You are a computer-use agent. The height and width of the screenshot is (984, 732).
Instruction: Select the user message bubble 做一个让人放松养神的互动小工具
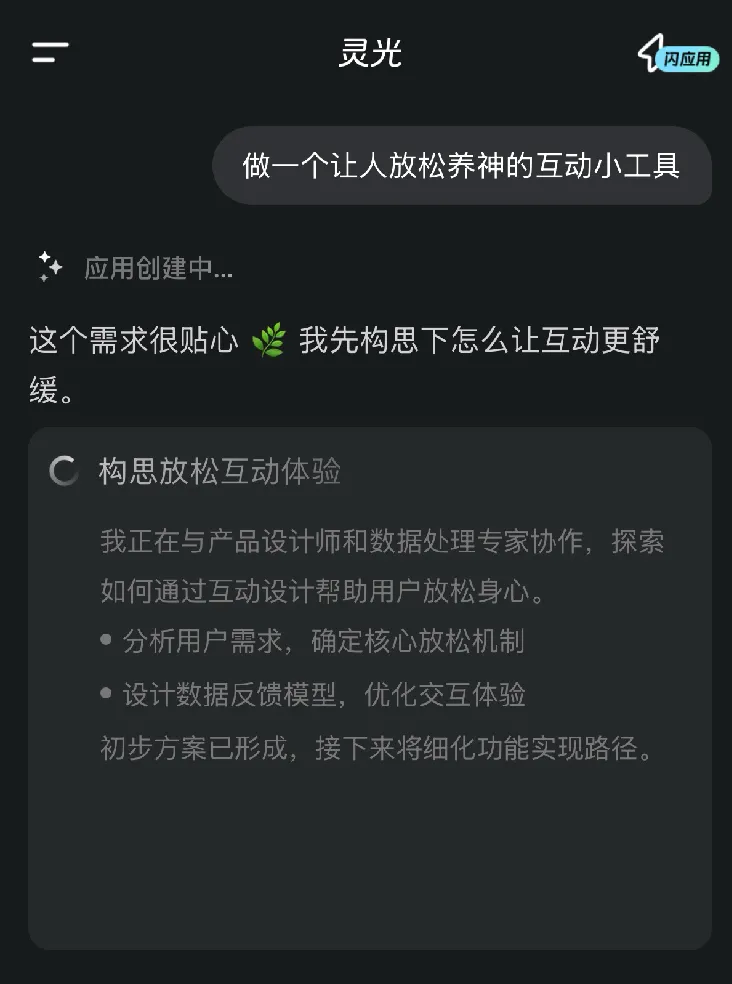tap(461, 165)
